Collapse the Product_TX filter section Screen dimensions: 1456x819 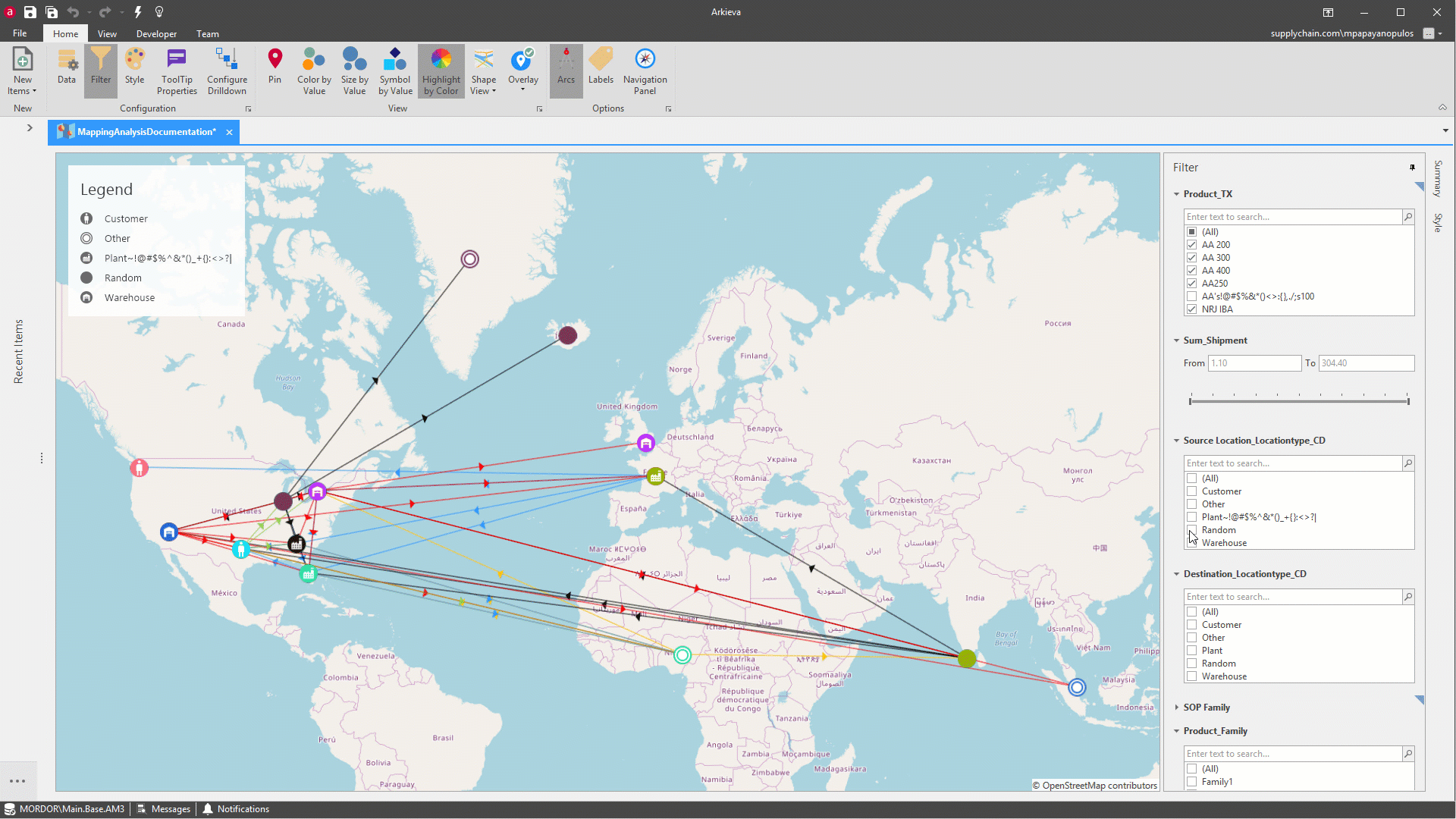1177,194
